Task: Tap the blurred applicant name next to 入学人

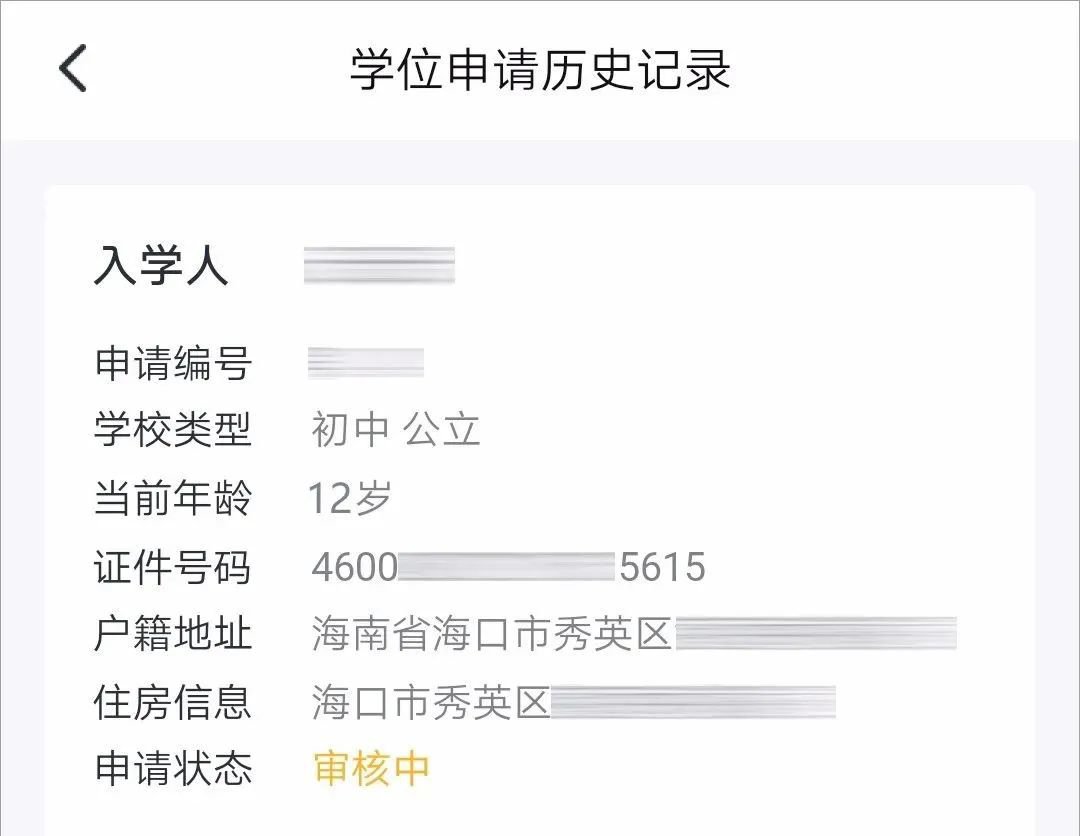Action: (379, 265)
